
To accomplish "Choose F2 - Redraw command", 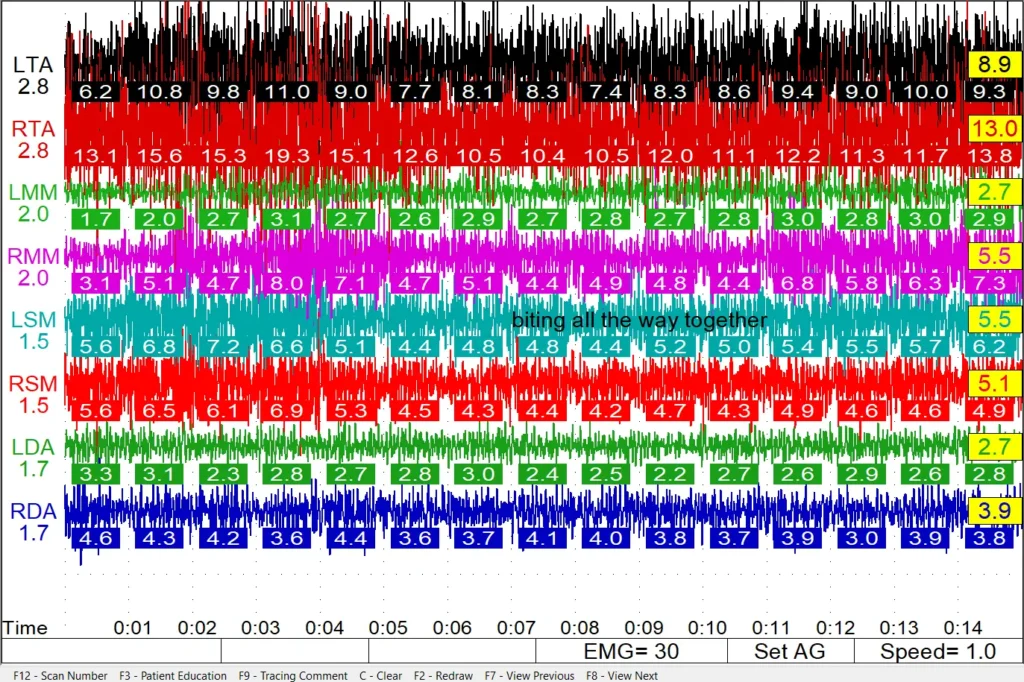I will [443, 675].
